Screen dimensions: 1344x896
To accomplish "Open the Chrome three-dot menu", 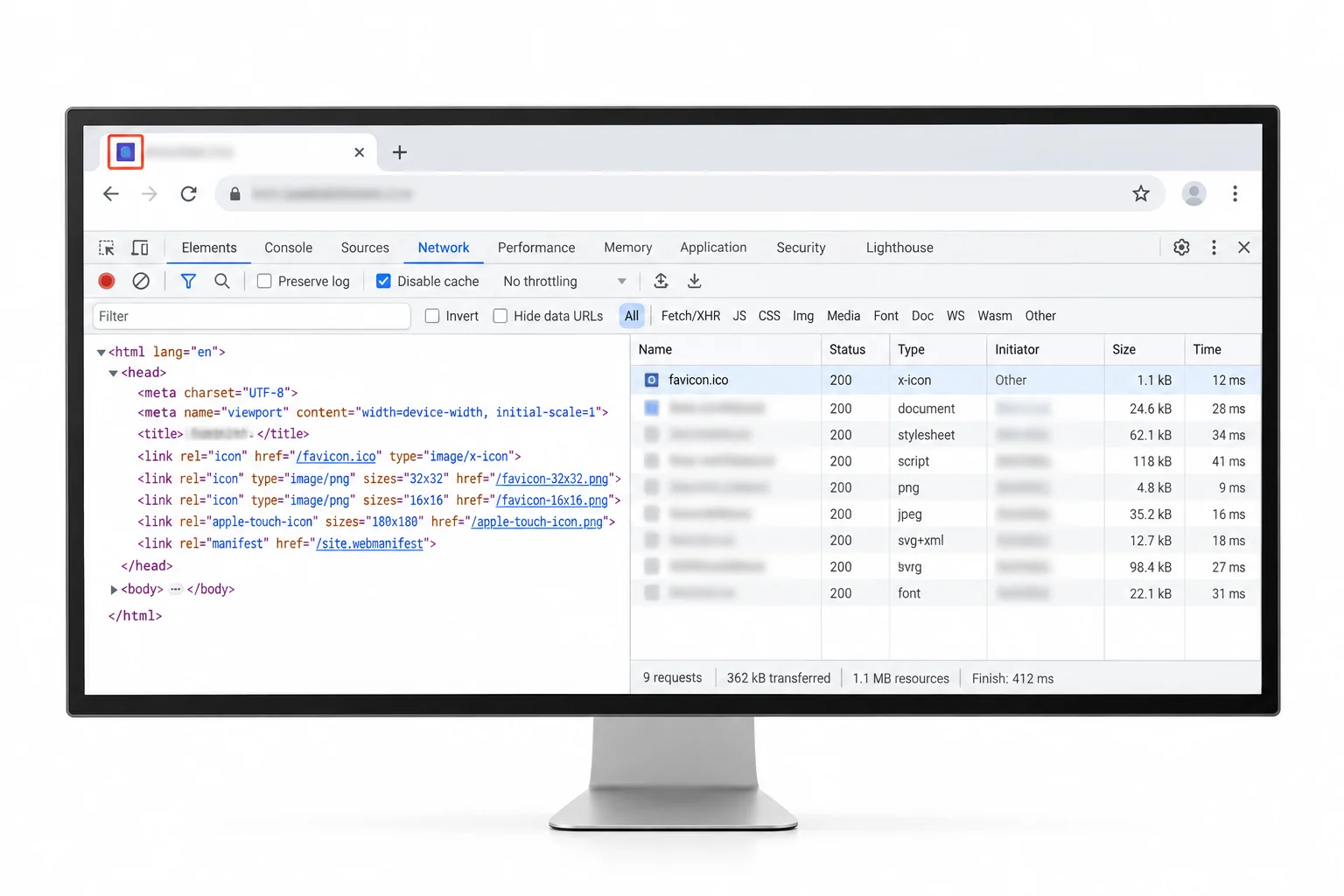I will [1235, 193].
